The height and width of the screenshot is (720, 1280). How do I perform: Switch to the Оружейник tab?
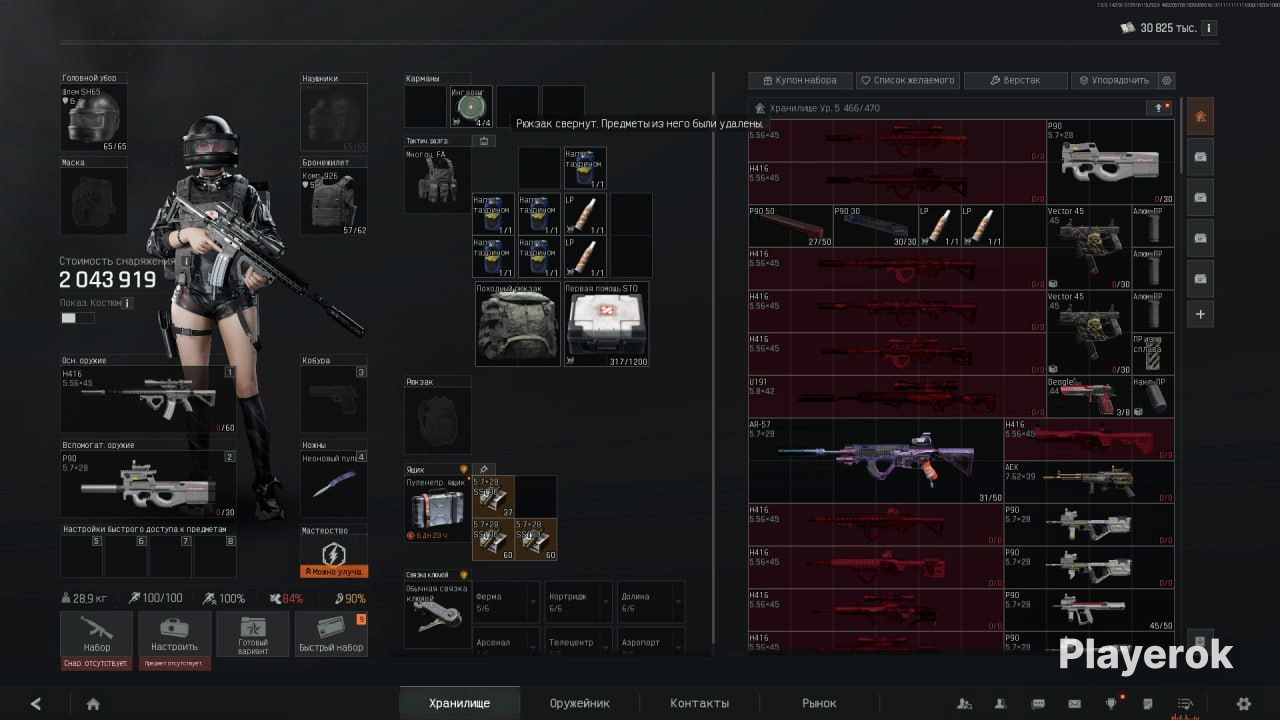[x=580, y=703]
